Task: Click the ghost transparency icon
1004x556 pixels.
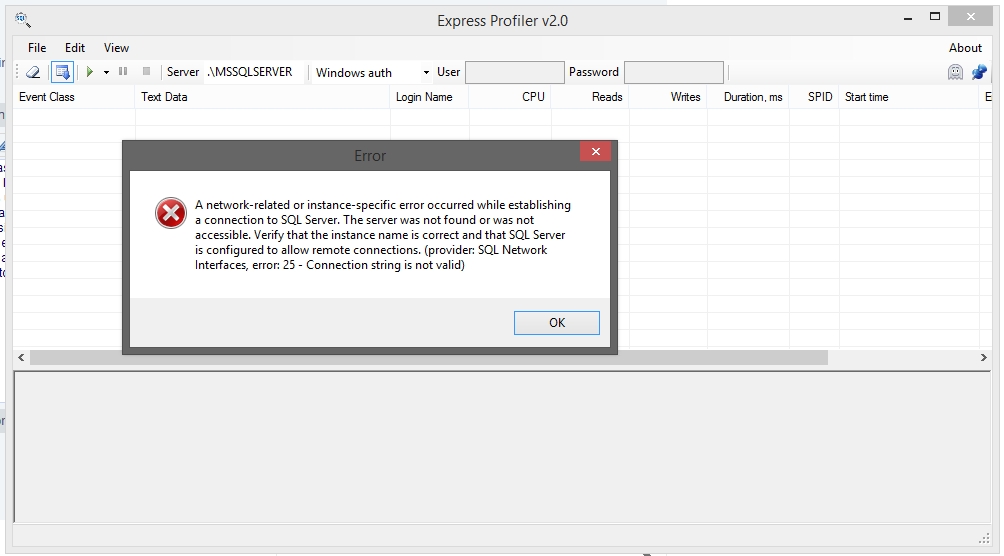Action: point(955,72)
